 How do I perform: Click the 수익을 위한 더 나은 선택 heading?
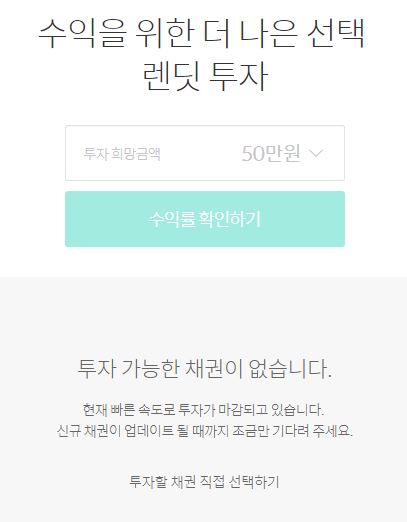202,34
